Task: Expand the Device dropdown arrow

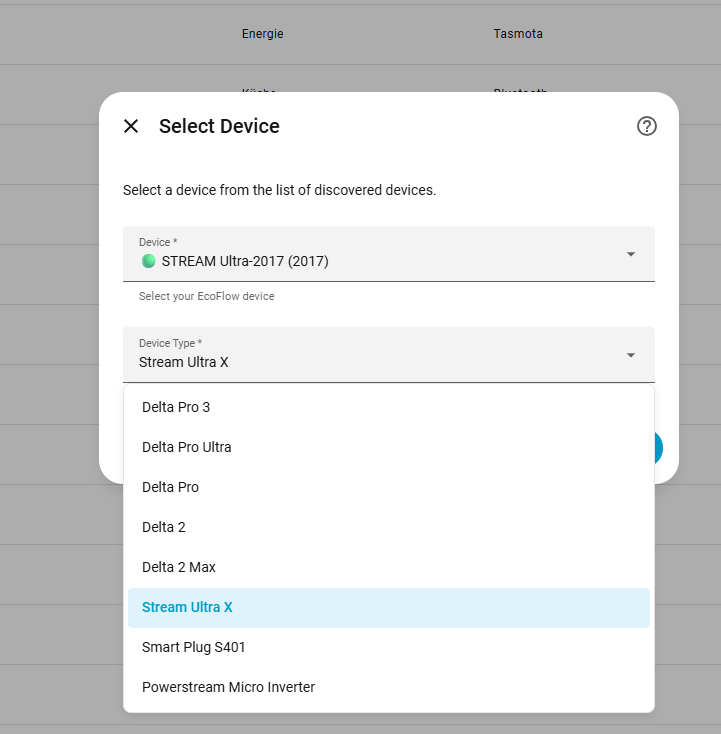Action: click(631, 254)
